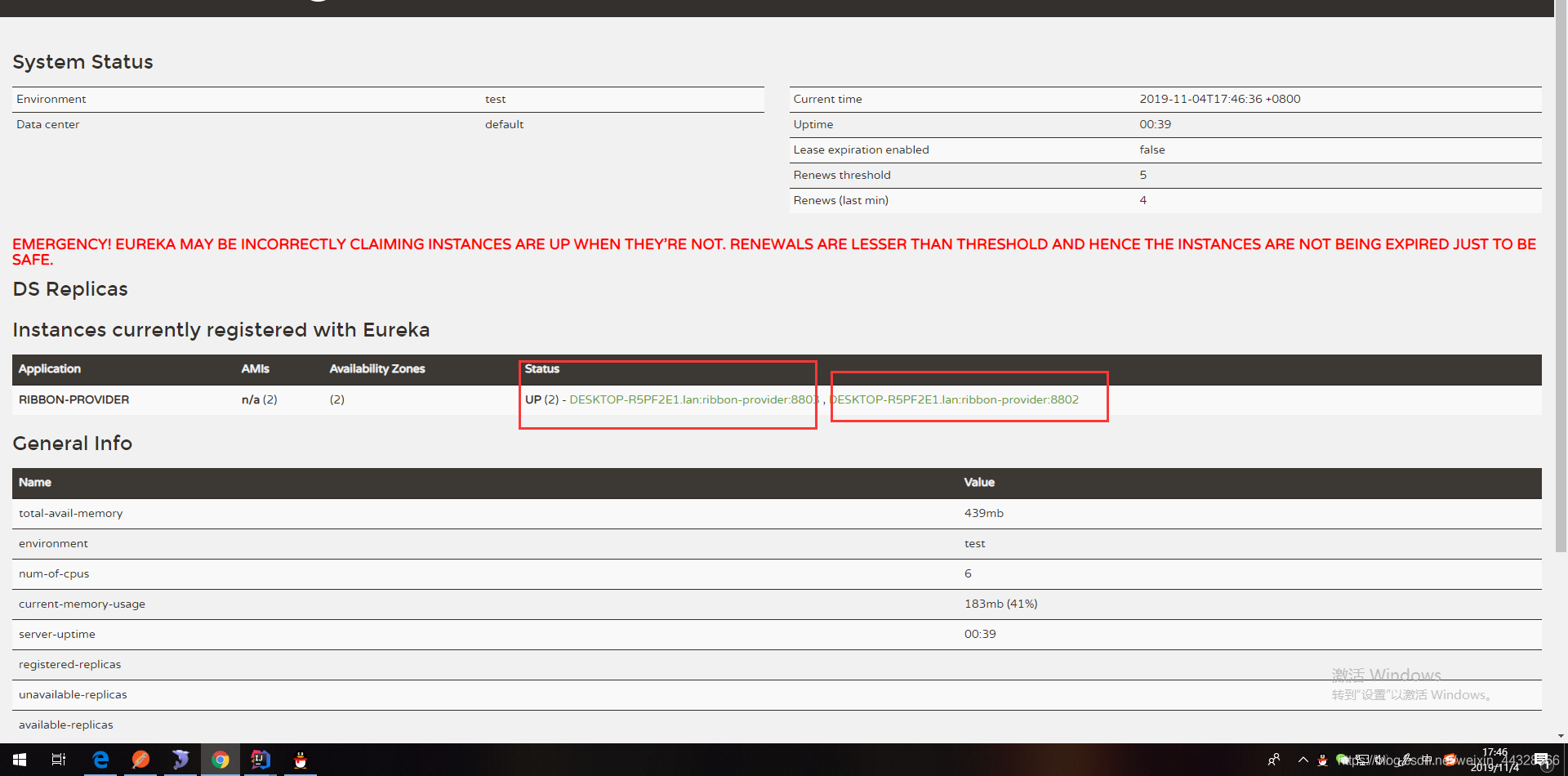Click the Renews threshold label
Image resolution: width=1568 pixels, height=776 pixels.
click(841, 175)
